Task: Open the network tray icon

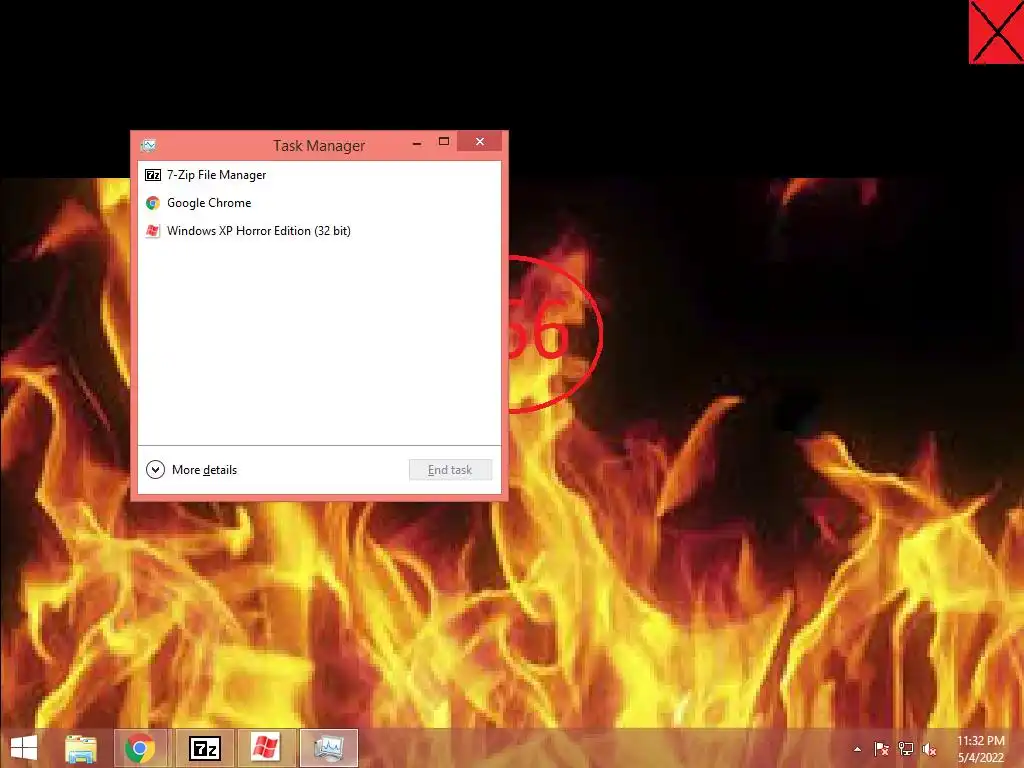Action: tap(905, 749)
